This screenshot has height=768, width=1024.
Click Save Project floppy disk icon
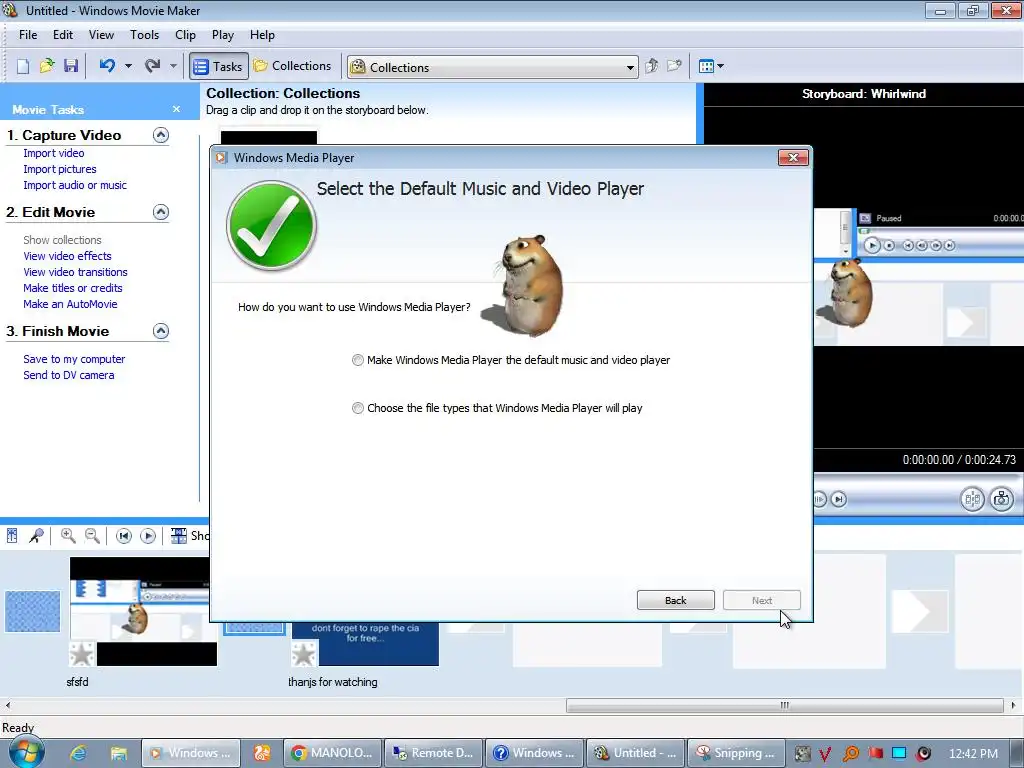pos(71,66)
